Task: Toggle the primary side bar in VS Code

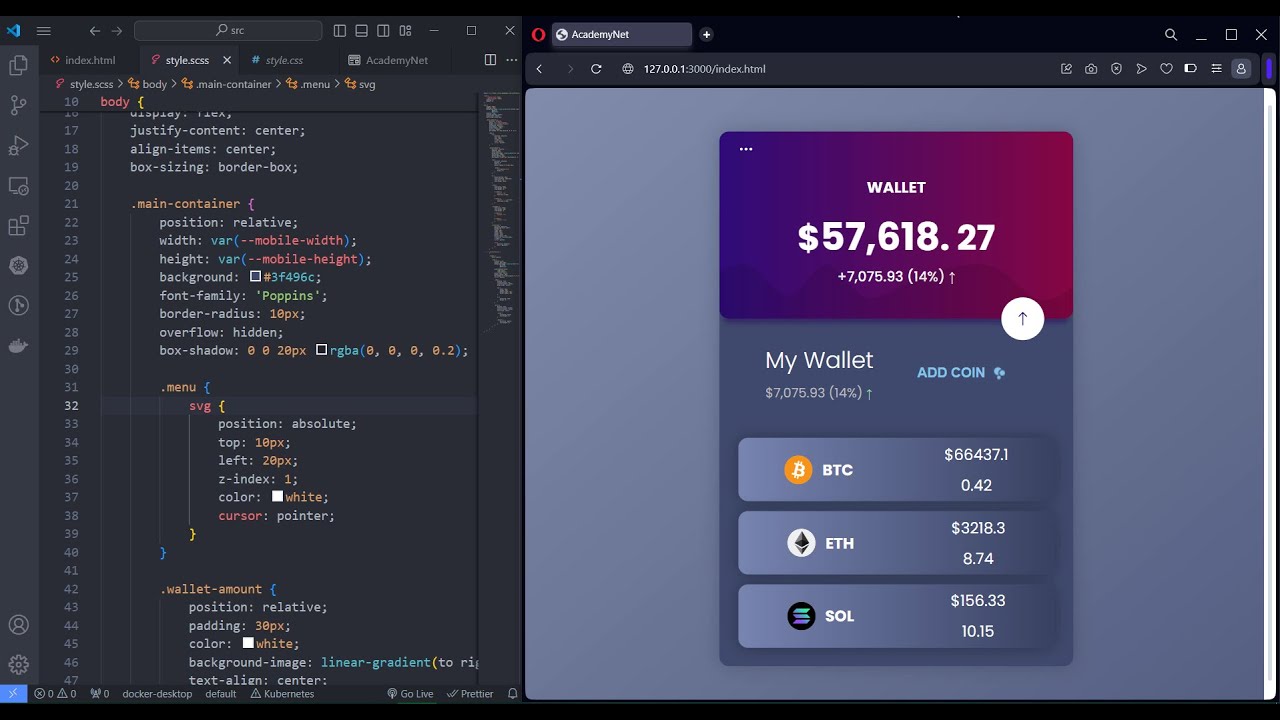Action: click(x=340, y=31)
